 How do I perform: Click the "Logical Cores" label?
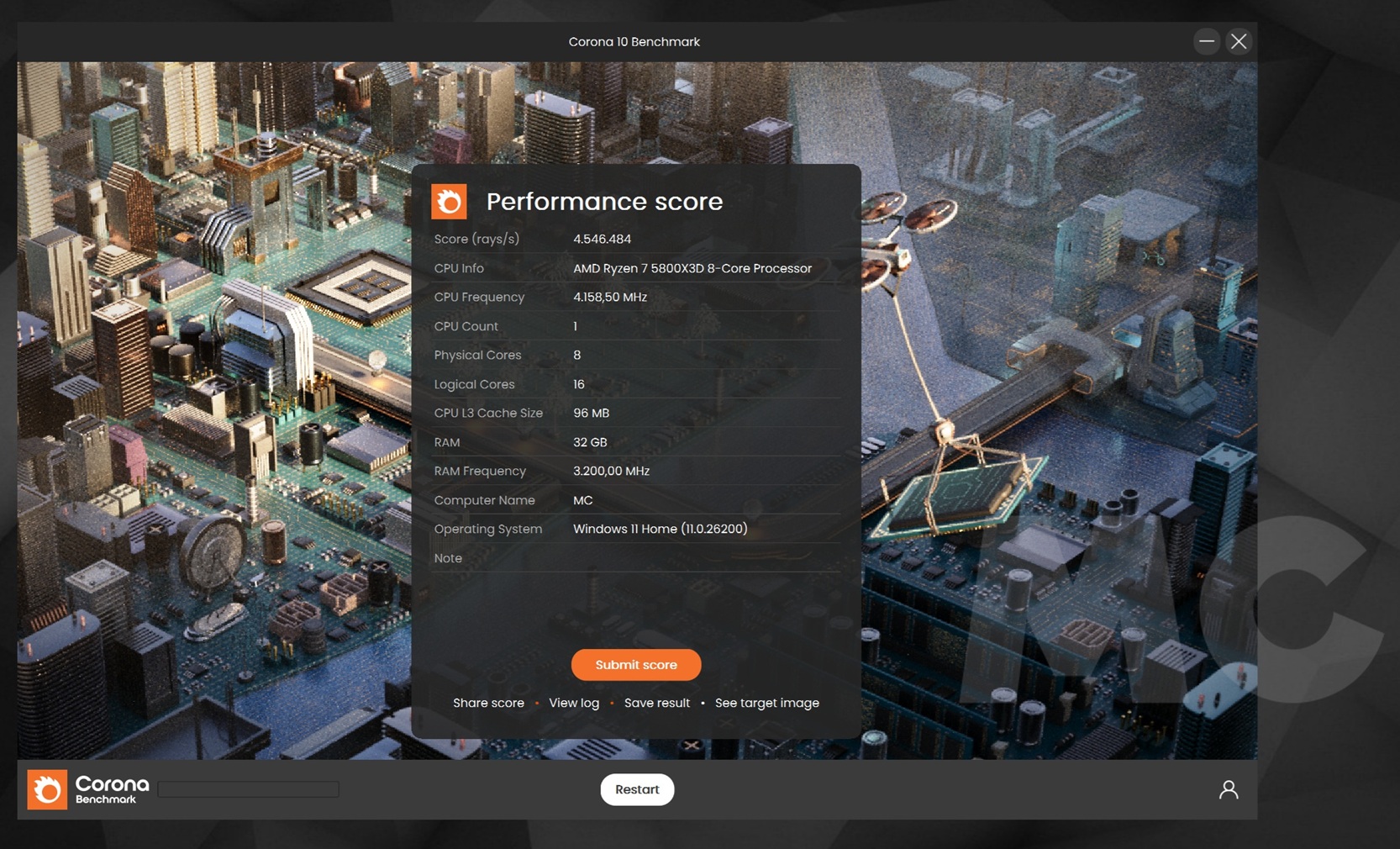pos(474,384)
